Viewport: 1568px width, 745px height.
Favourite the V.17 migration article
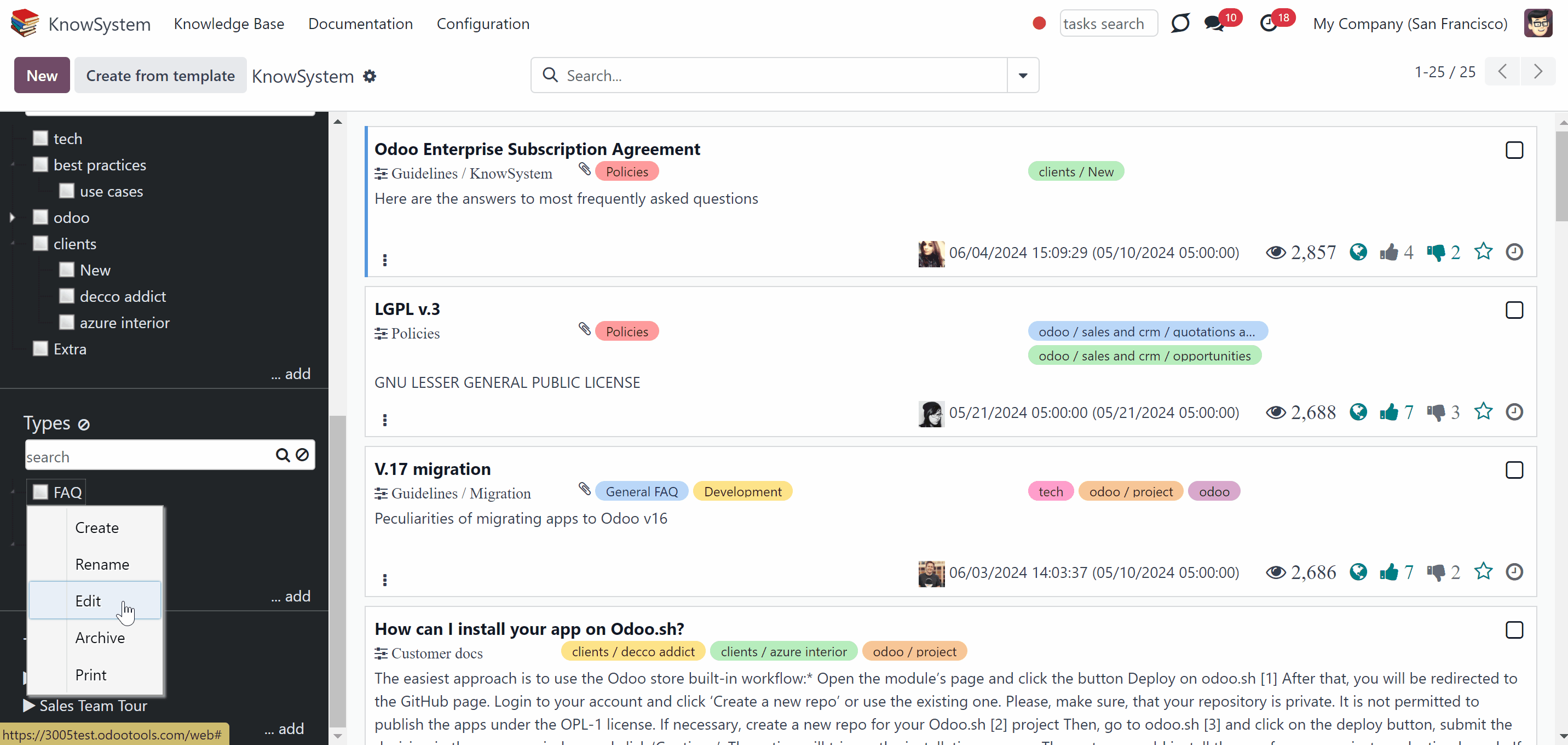pyautogui.click(x=1483, y=571)
